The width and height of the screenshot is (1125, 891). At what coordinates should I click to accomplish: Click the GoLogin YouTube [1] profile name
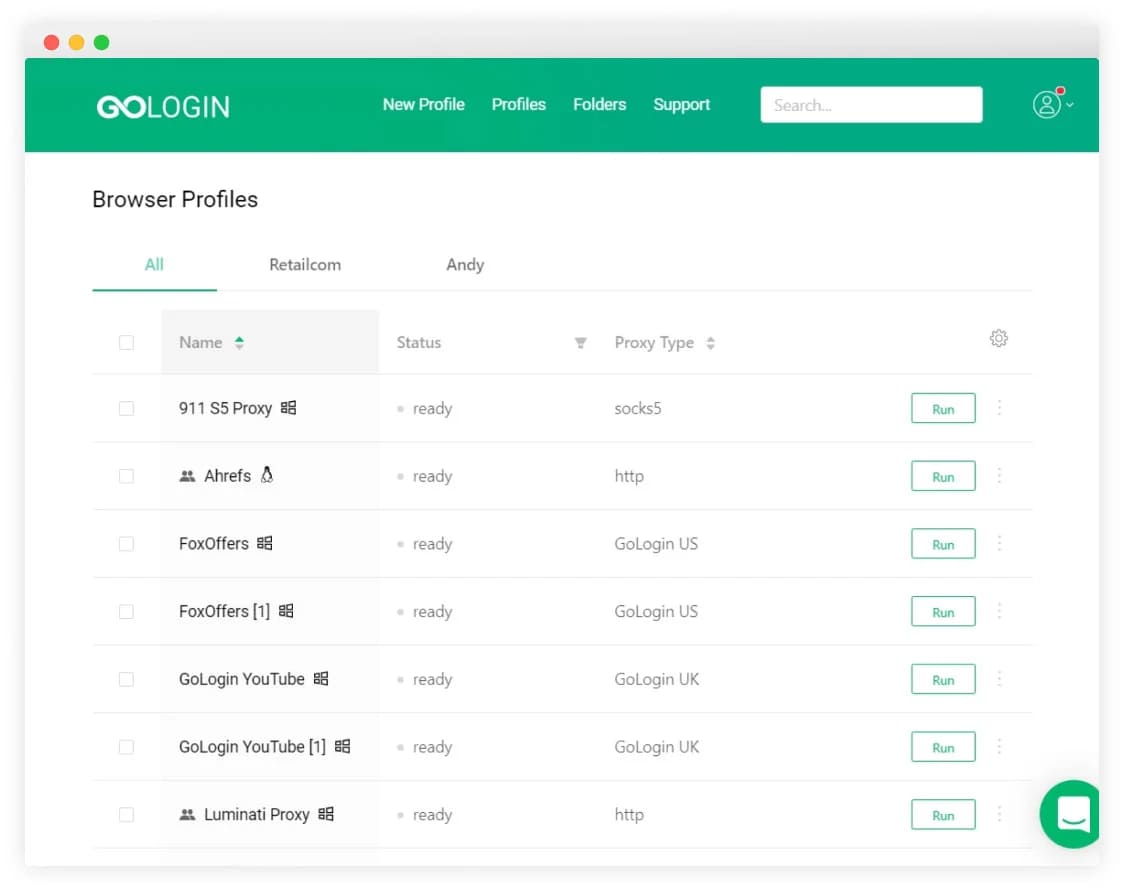pos(252,747)
